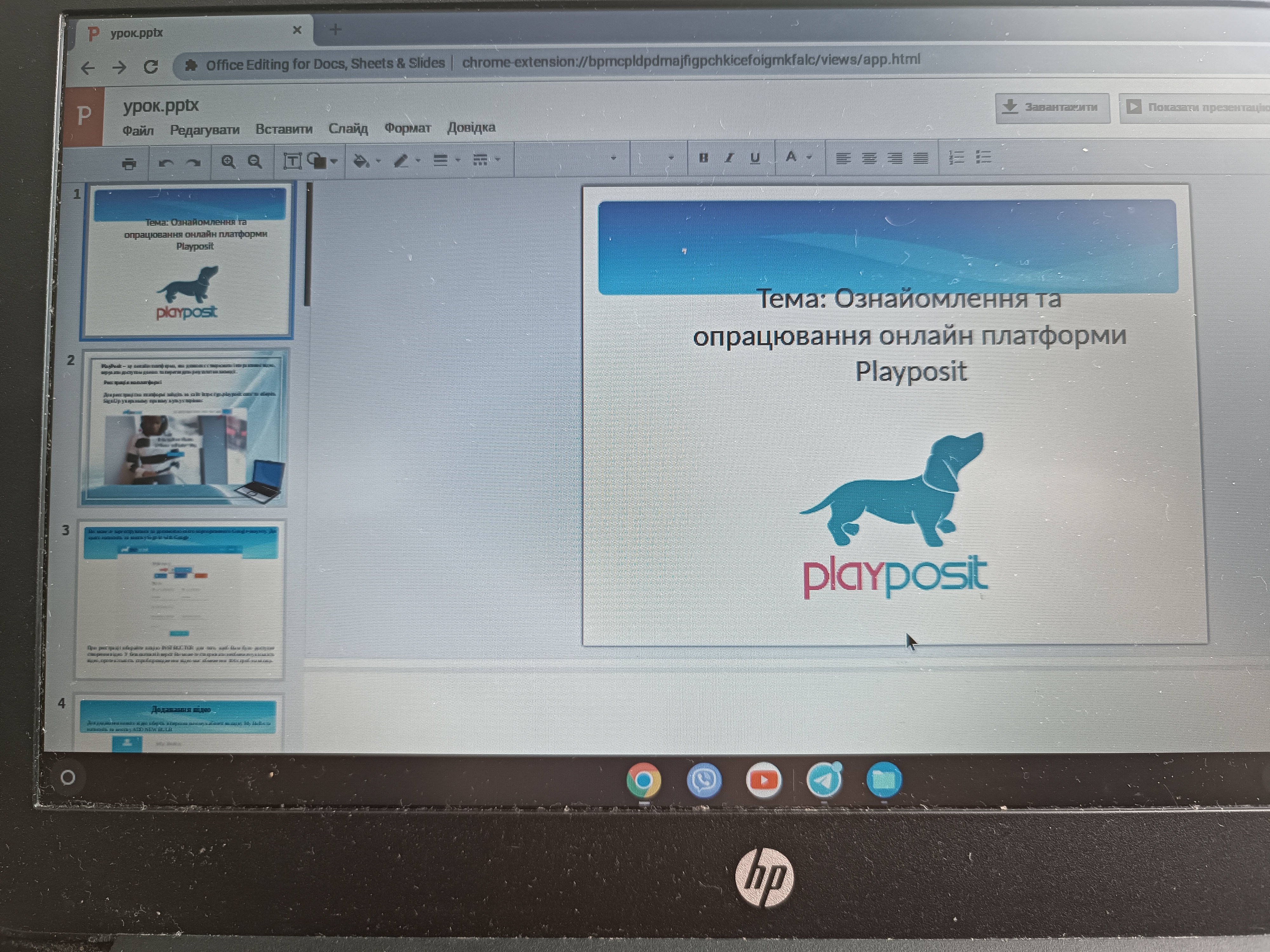
Task: Justify the text
Action: (921, 158)
